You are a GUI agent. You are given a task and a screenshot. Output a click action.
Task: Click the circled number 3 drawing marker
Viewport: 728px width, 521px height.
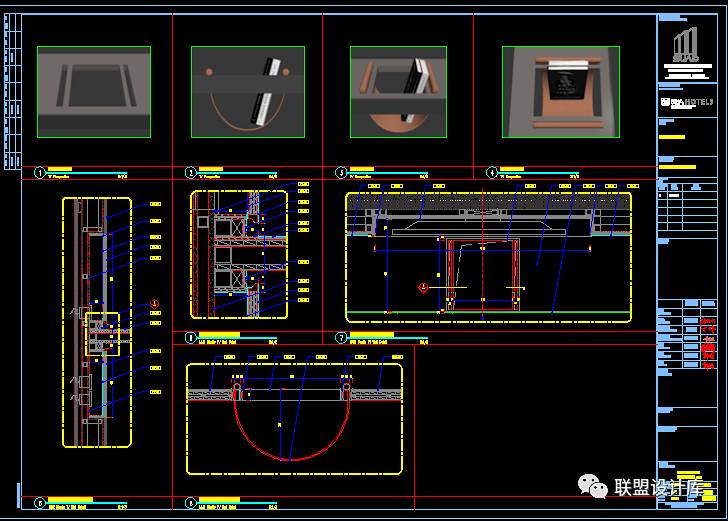coord(341,173)
